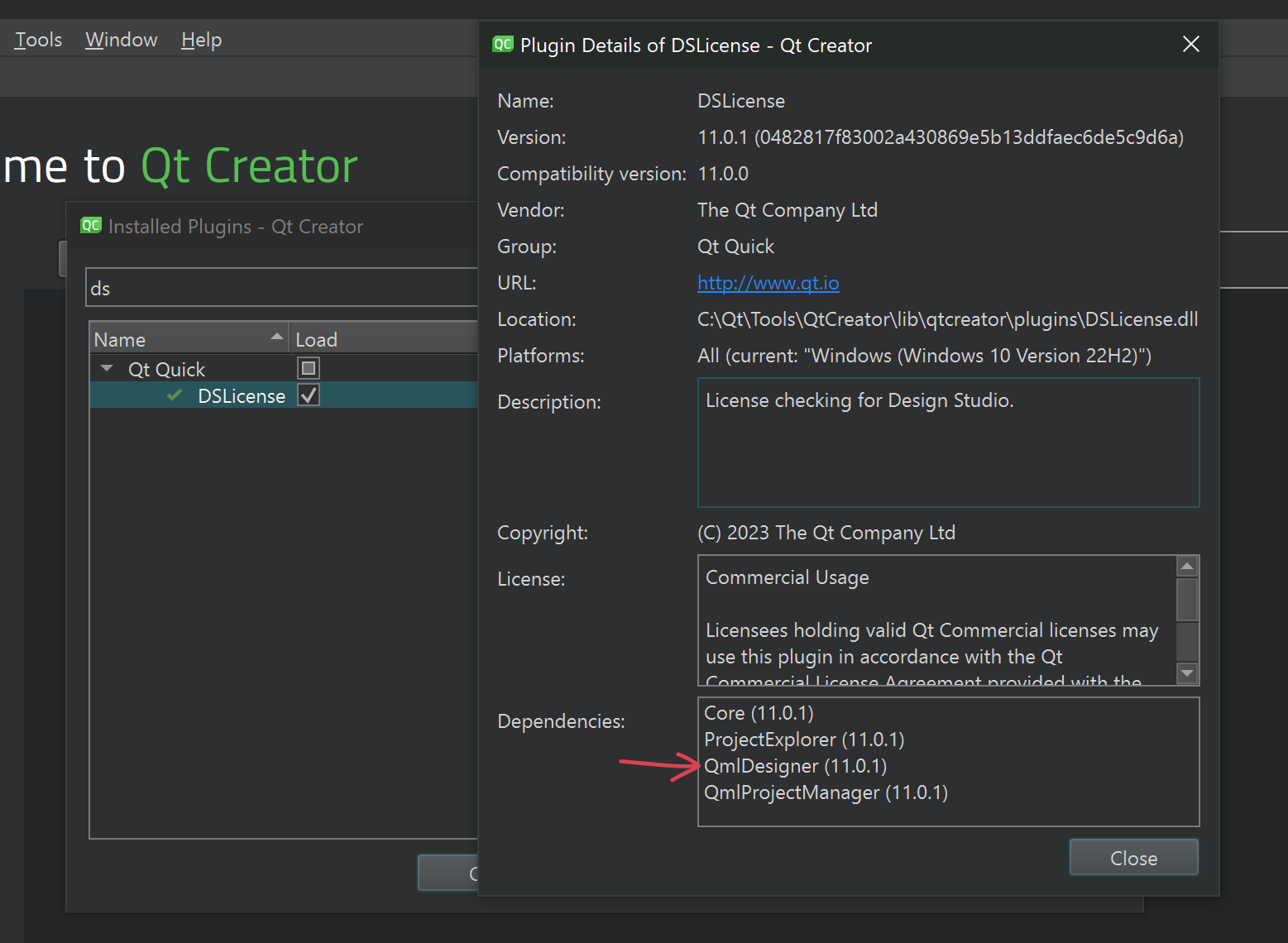Click the Description text box
This screenshot has height=943, width=1288.
pyautogui.click(x=948, y=443)
